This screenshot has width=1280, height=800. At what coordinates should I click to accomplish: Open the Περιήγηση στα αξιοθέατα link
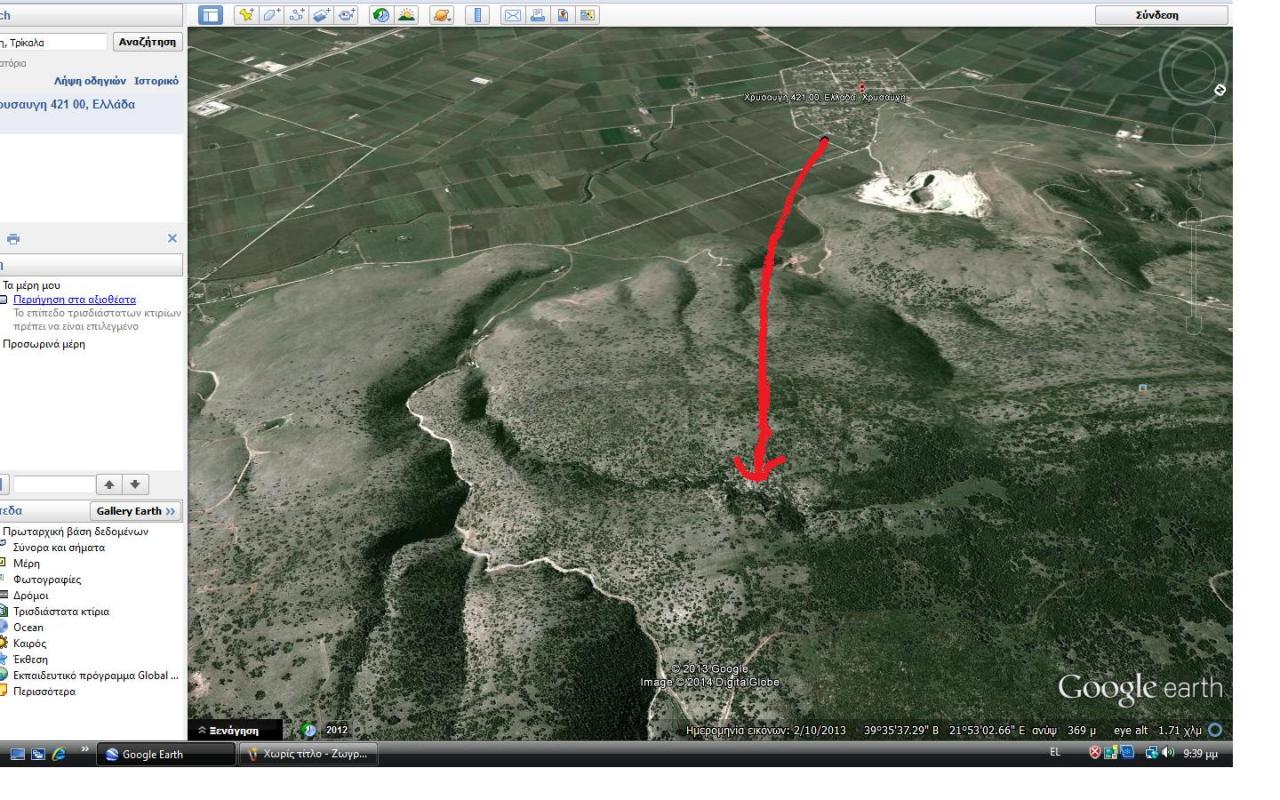[74, 300]
